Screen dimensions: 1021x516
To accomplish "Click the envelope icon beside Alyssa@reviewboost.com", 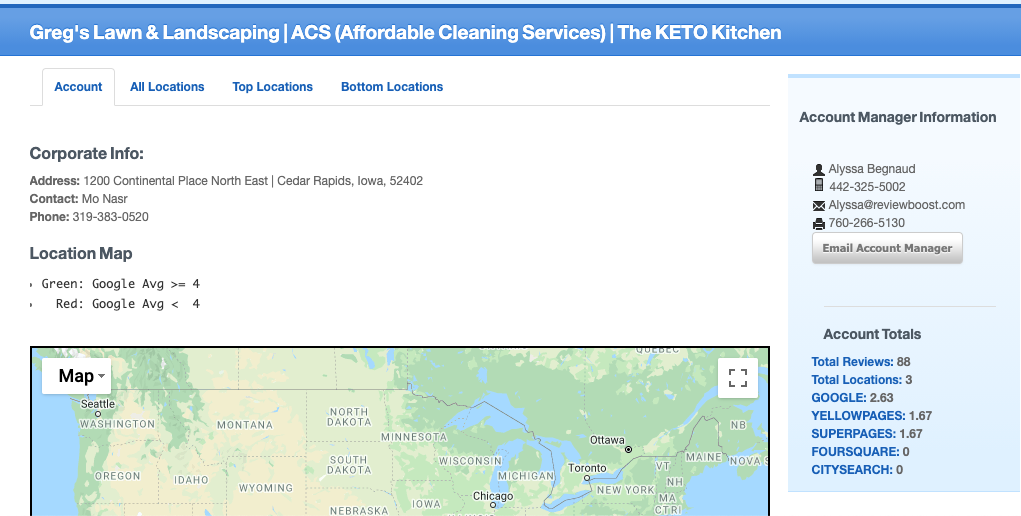I will [818, 206].
